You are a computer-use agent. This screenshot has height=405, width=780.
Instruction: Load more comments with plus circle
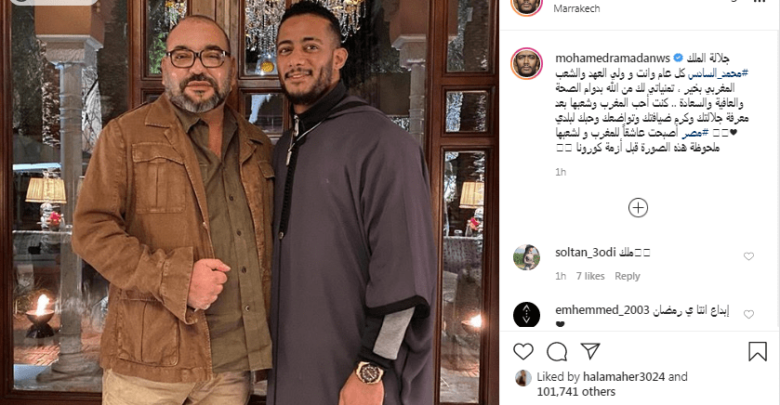638,207
